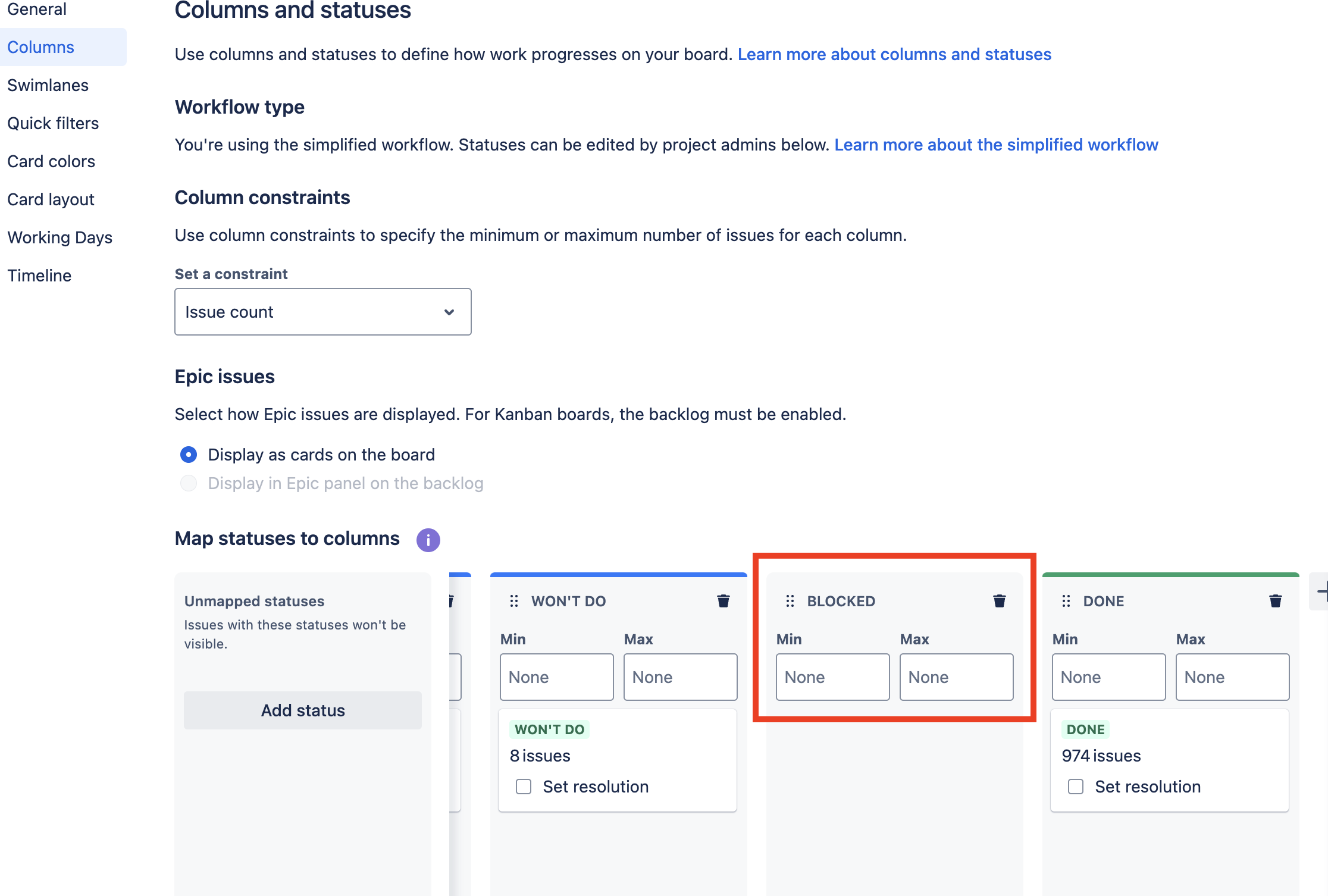The height and width of the screenshot is (896, 1328).
Task: Delete the BLOCKED column via trash icon
Action: click(999, 601)
